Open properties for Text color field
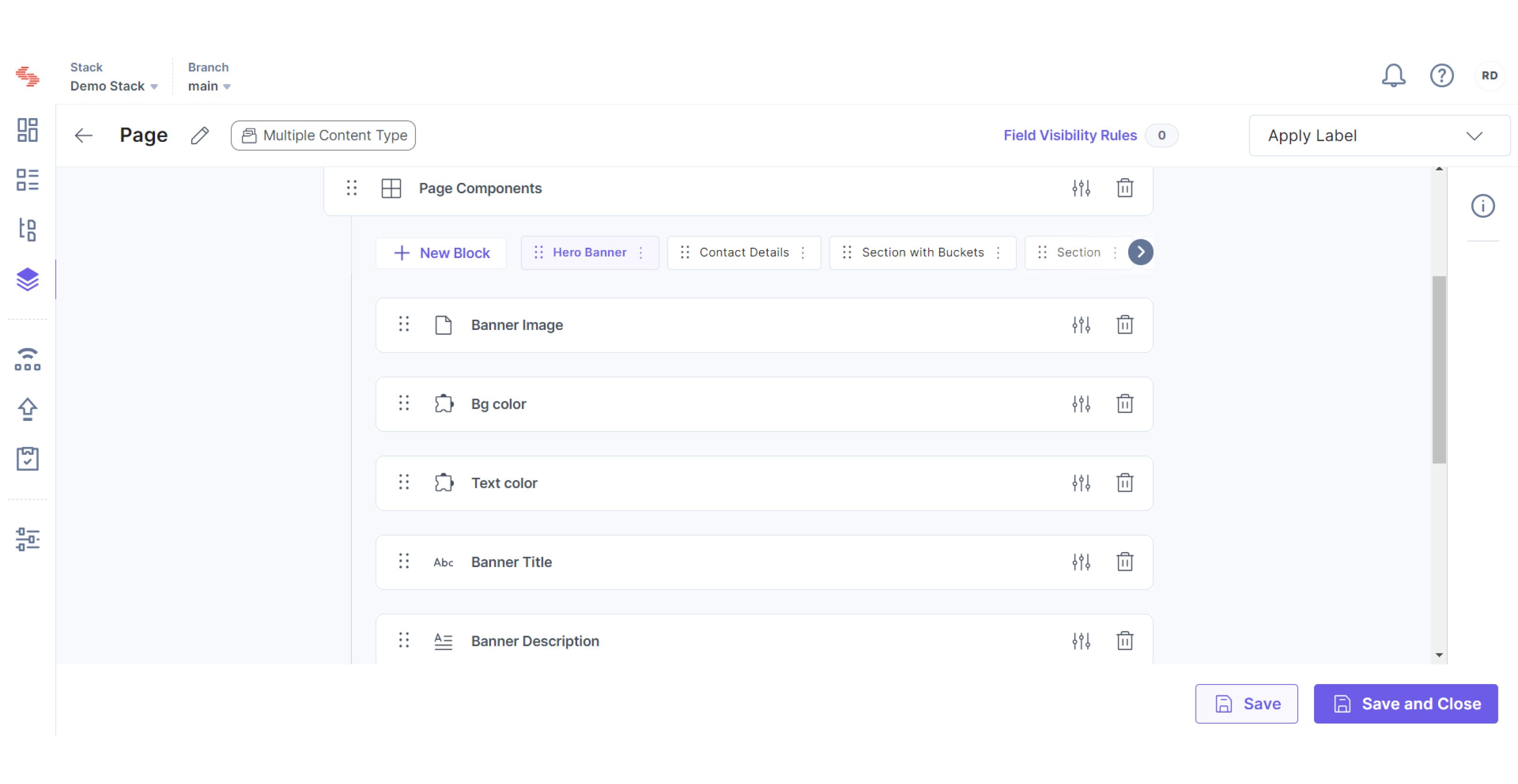This screenshot has height=784, width=1518. [1081, 483]
